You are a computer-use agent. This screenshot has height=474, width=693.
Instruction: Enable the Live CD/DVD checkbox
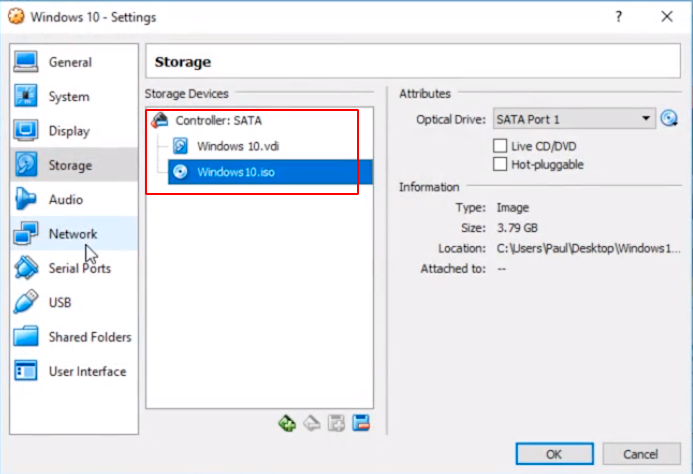coord(501,146)
